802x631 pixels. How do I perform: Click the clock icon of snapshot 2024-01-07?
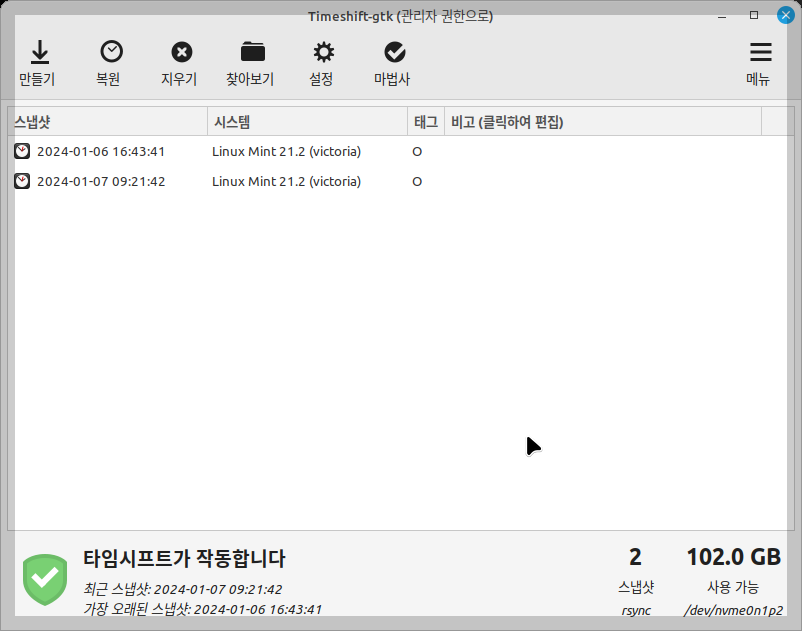coord(22,181)
